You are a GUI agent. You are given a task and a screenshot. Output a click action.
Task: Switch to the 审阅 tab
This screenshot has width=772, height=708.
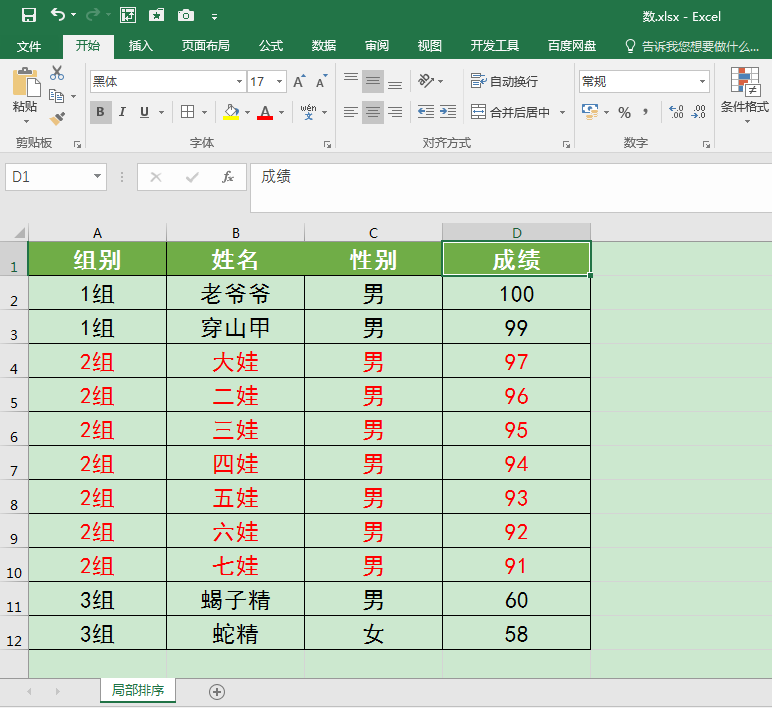point(377,46)
